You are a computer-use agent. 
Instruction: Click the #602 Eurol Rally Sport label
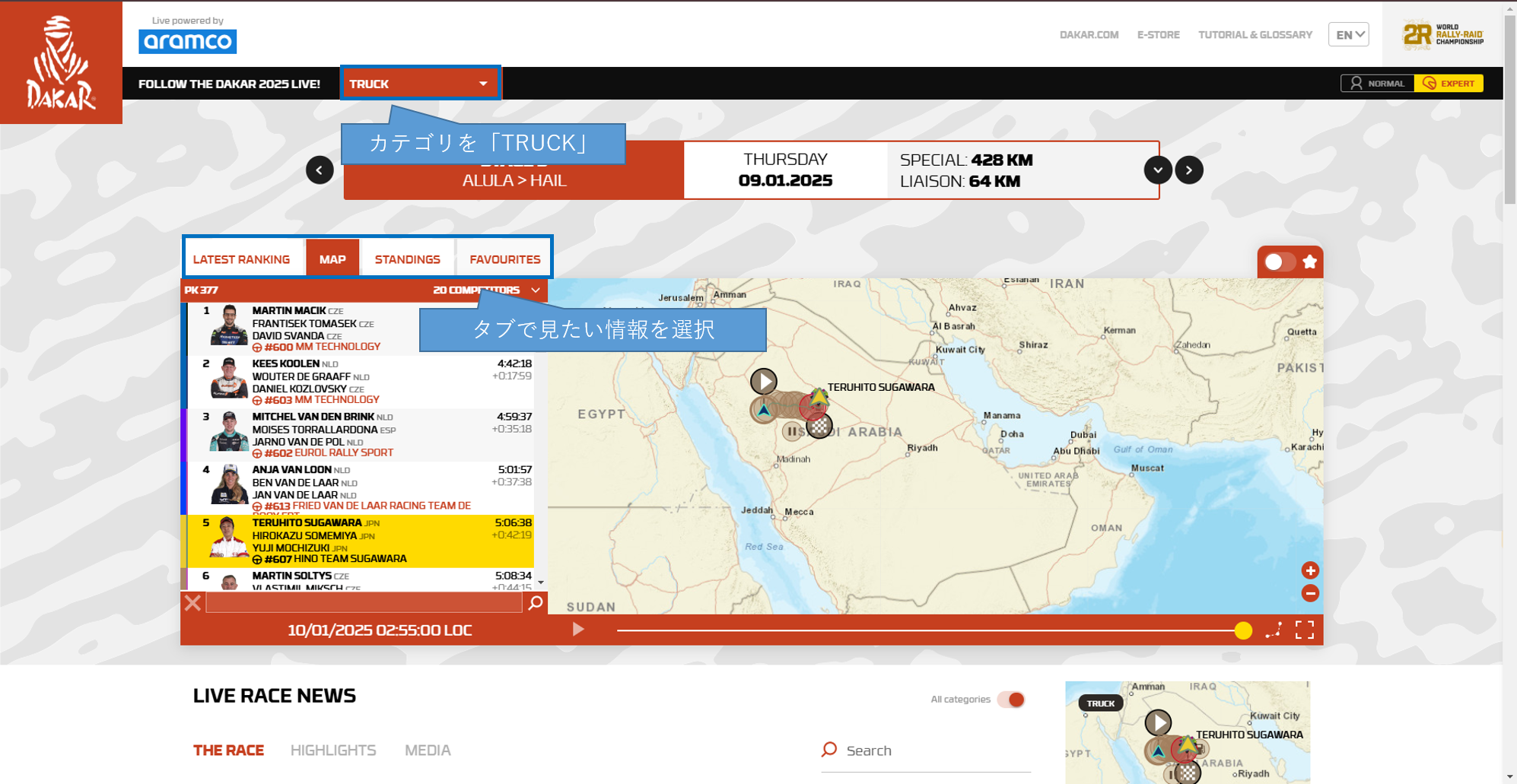click(x=323, y=453)
